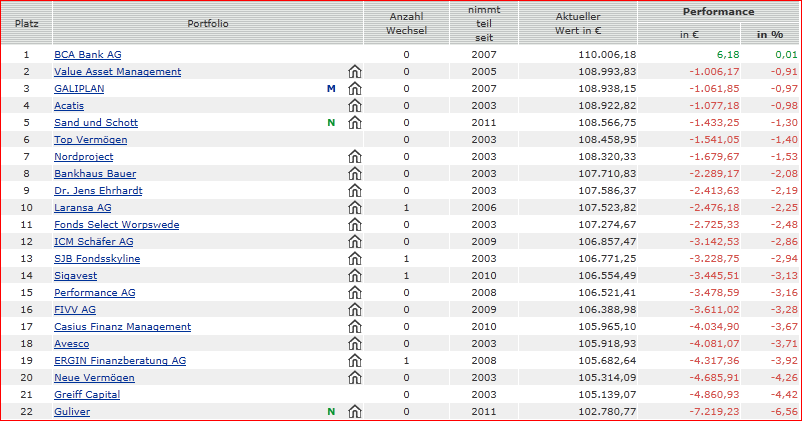Click house icon in FIVV AG row
The height and width of the screenshot is (421, 802).
(x=354, y=310)
